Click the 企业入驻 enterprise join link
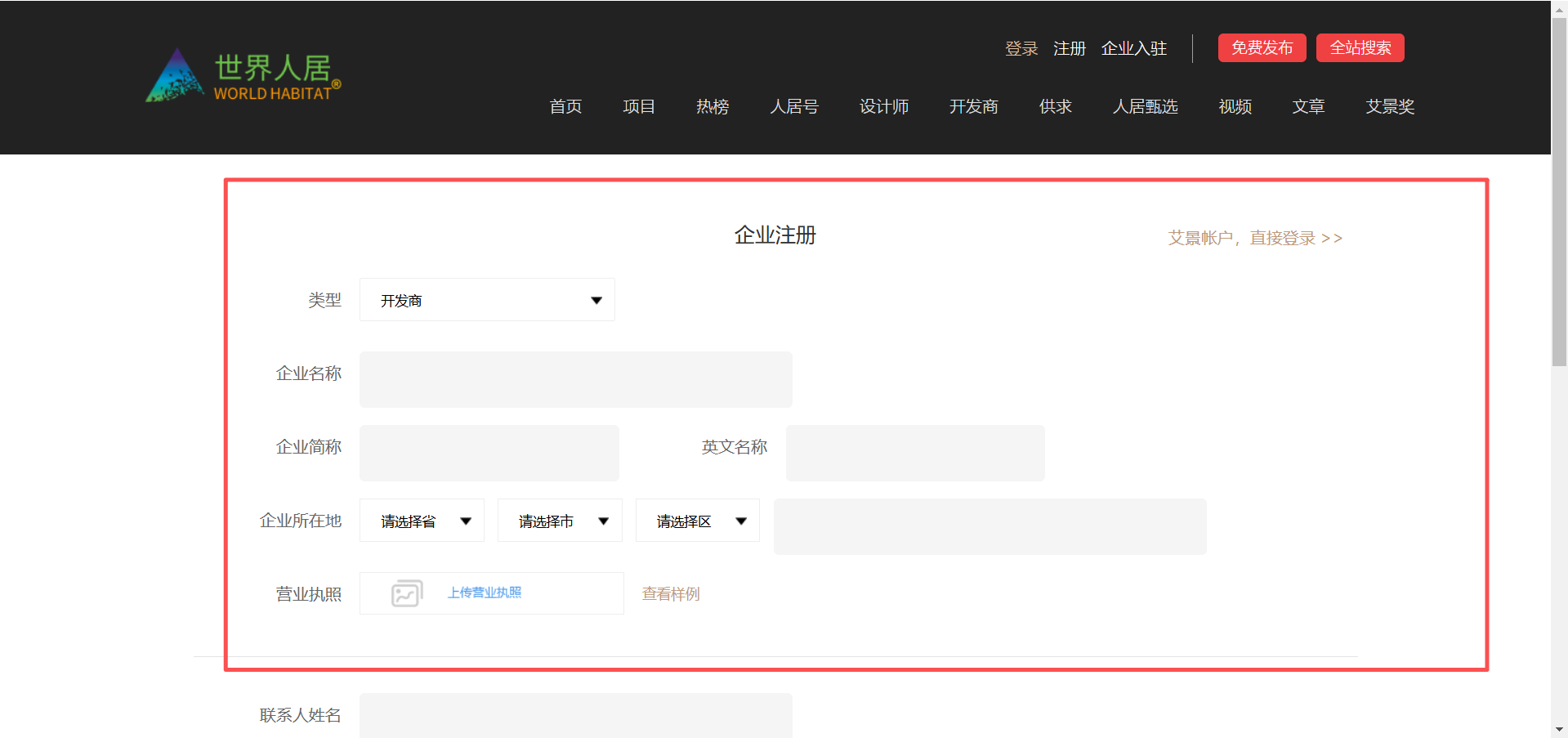Screen dimensions: 1568x738 point(1133,48)
